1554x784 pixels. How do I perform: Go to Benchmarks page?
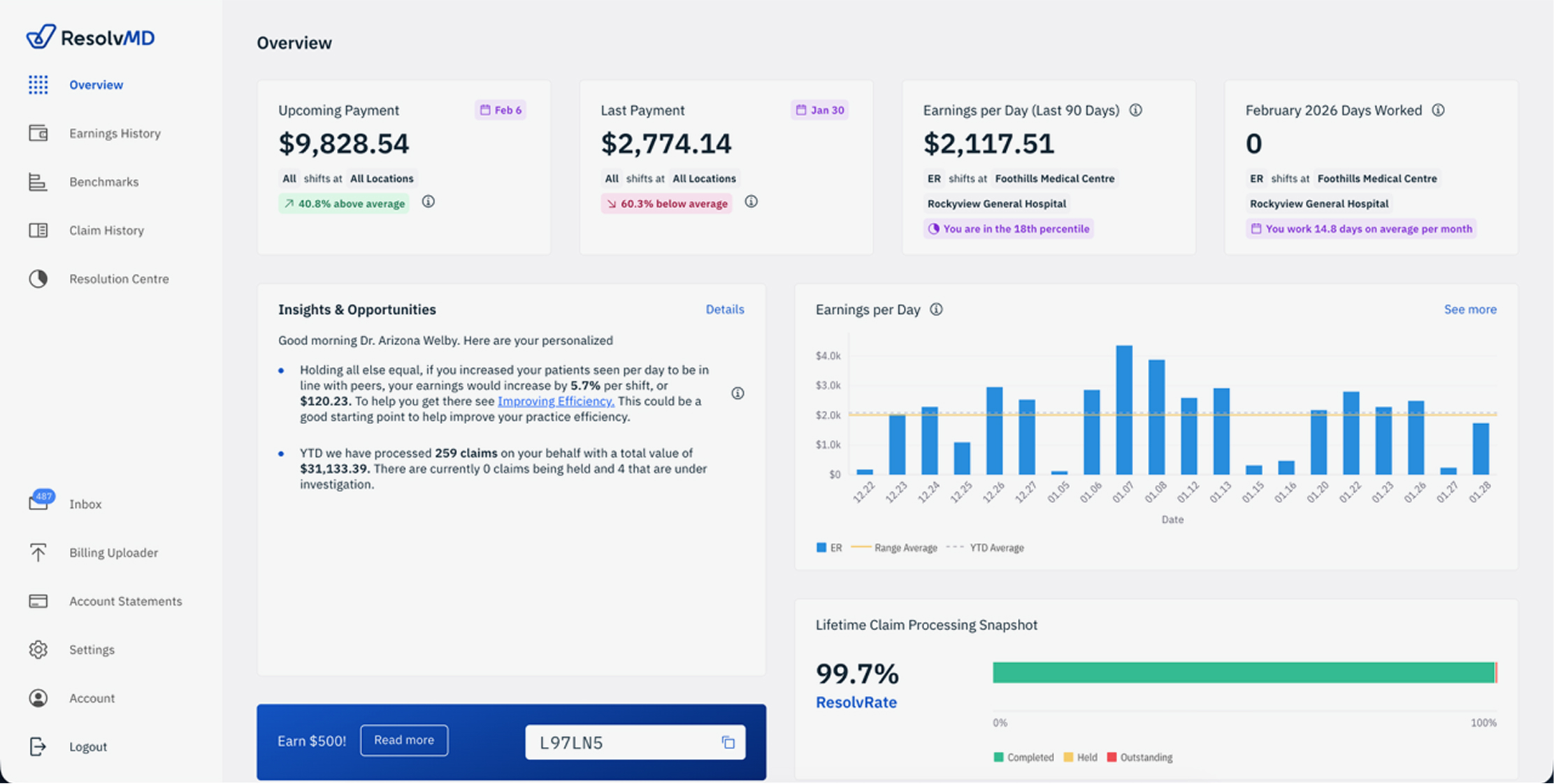pos(103,182)
